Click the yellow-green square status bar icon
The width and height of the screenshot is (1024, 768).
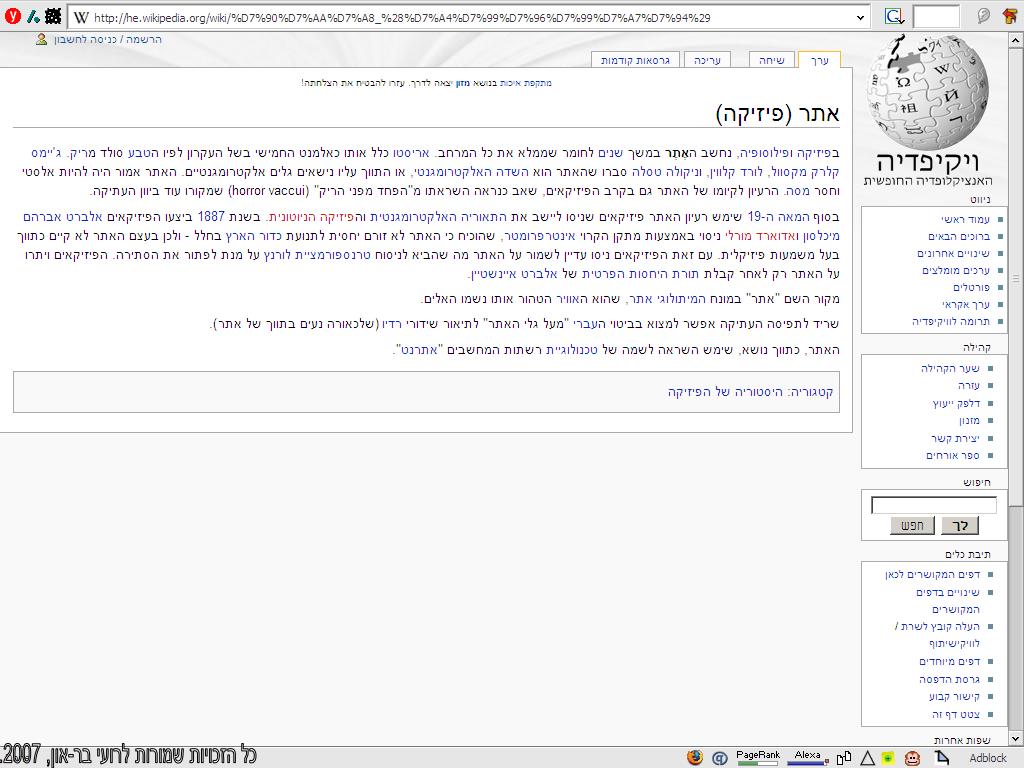(x=888, y=758)
